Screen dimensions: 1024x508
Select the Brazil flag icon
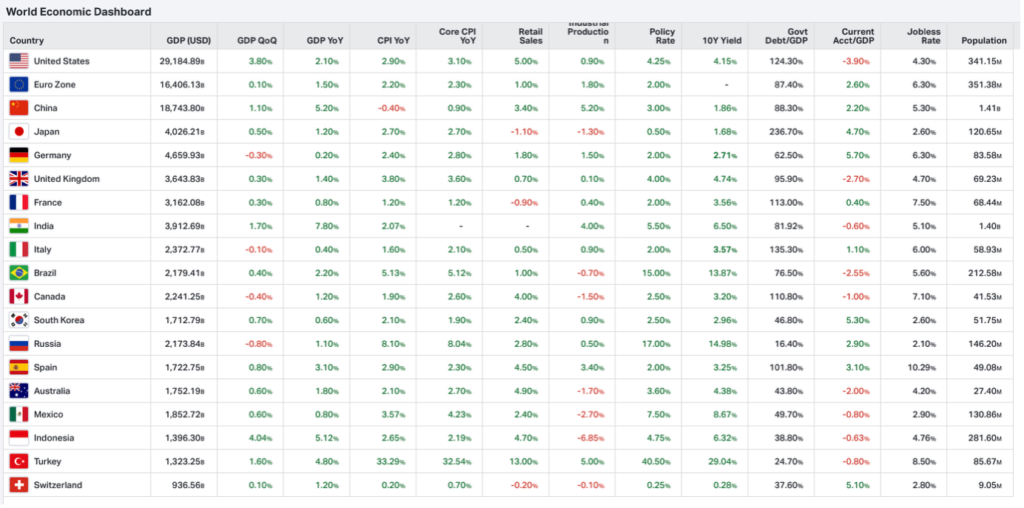(19, 273)
